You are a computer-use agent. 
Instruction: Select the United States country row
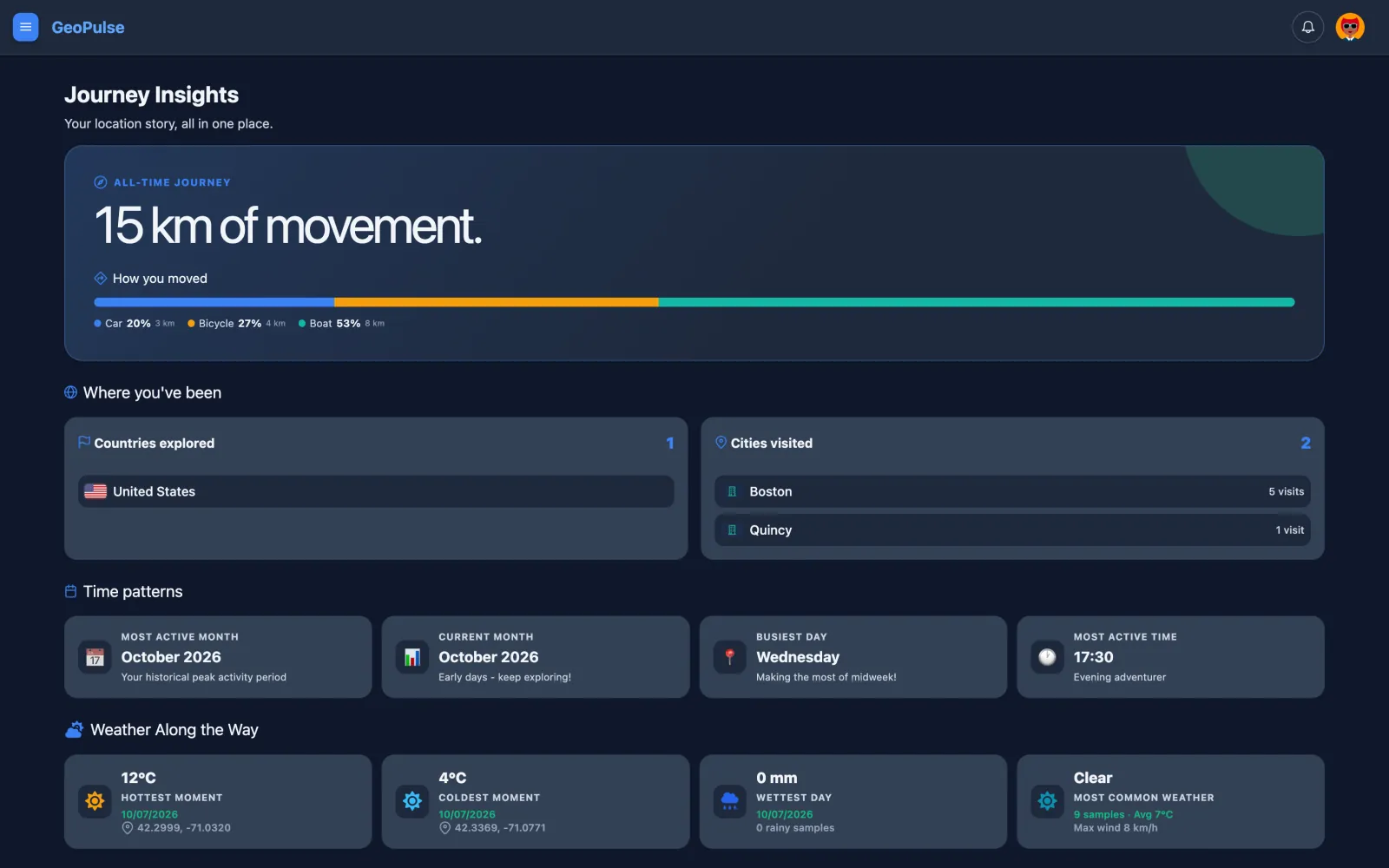[376, 491]
